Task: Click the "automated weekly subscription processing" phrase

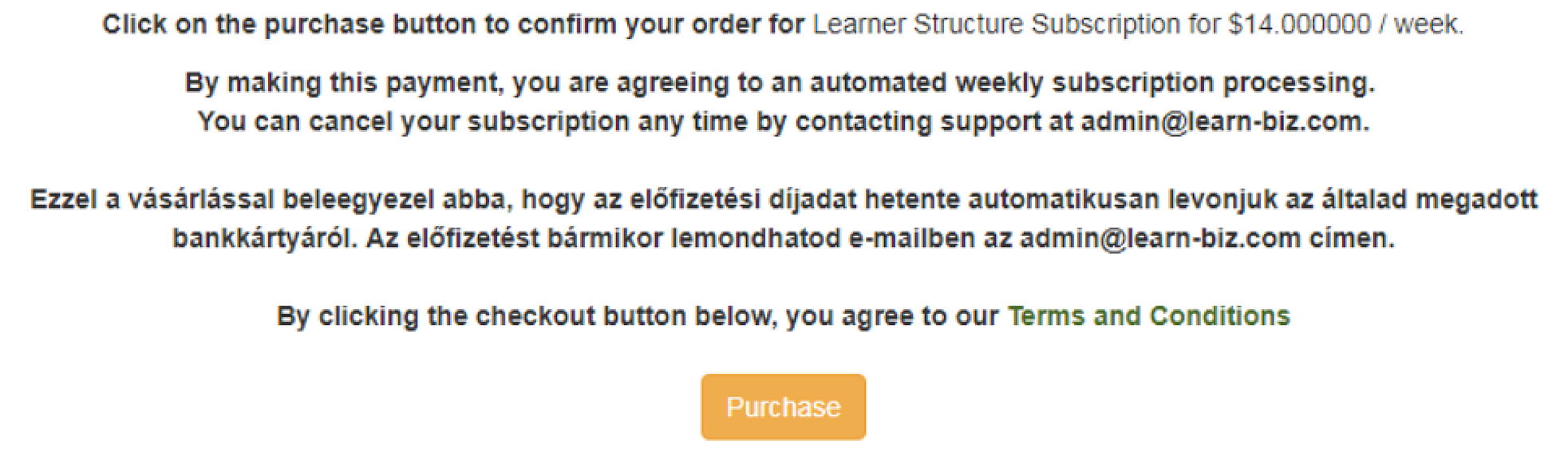Action: [x=1091, y=83]
